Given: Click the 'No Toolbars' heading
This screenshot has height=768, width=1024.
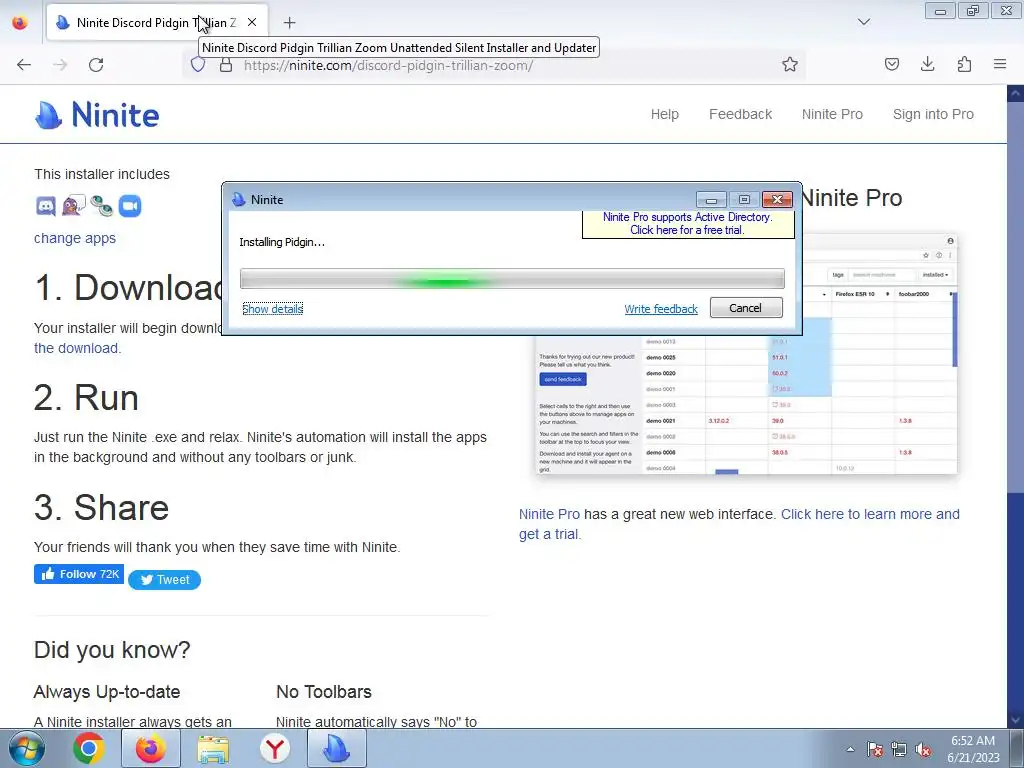Looking at the screenshot, I should pyautogui.click(x=324, y=692).
